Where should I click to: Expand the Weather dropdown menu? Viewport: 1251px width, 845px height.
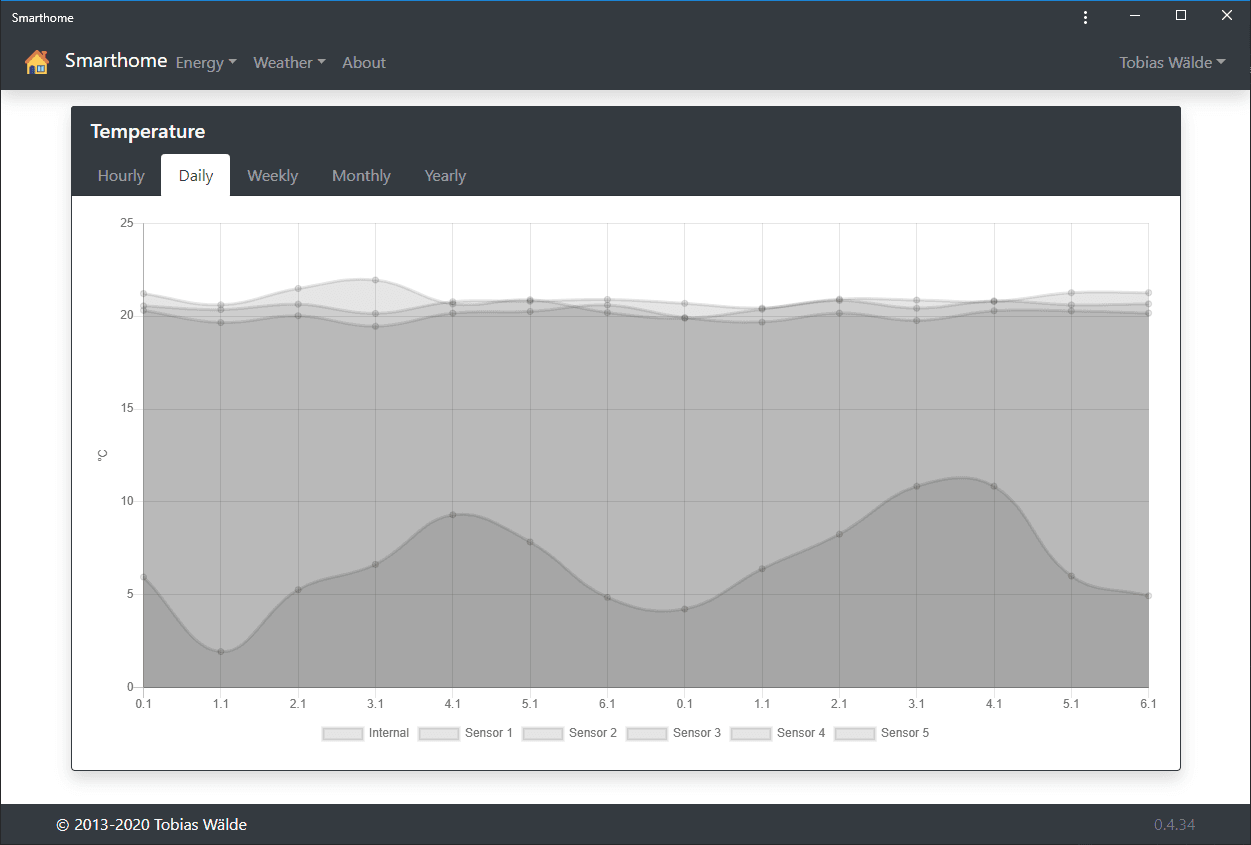[x=289, y=62]
